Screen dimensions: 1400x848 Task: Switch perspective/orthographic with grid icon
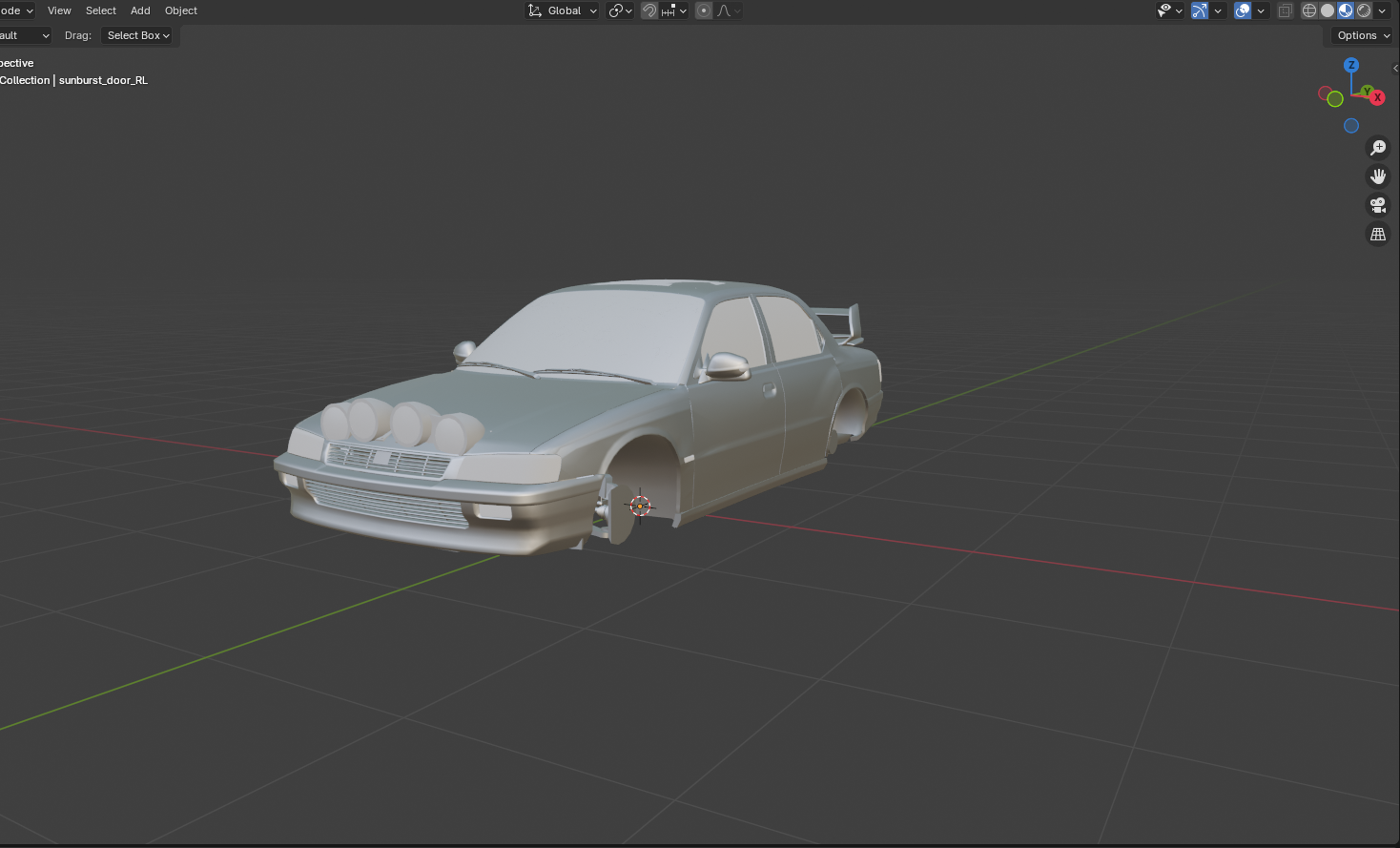(1378, 234)
